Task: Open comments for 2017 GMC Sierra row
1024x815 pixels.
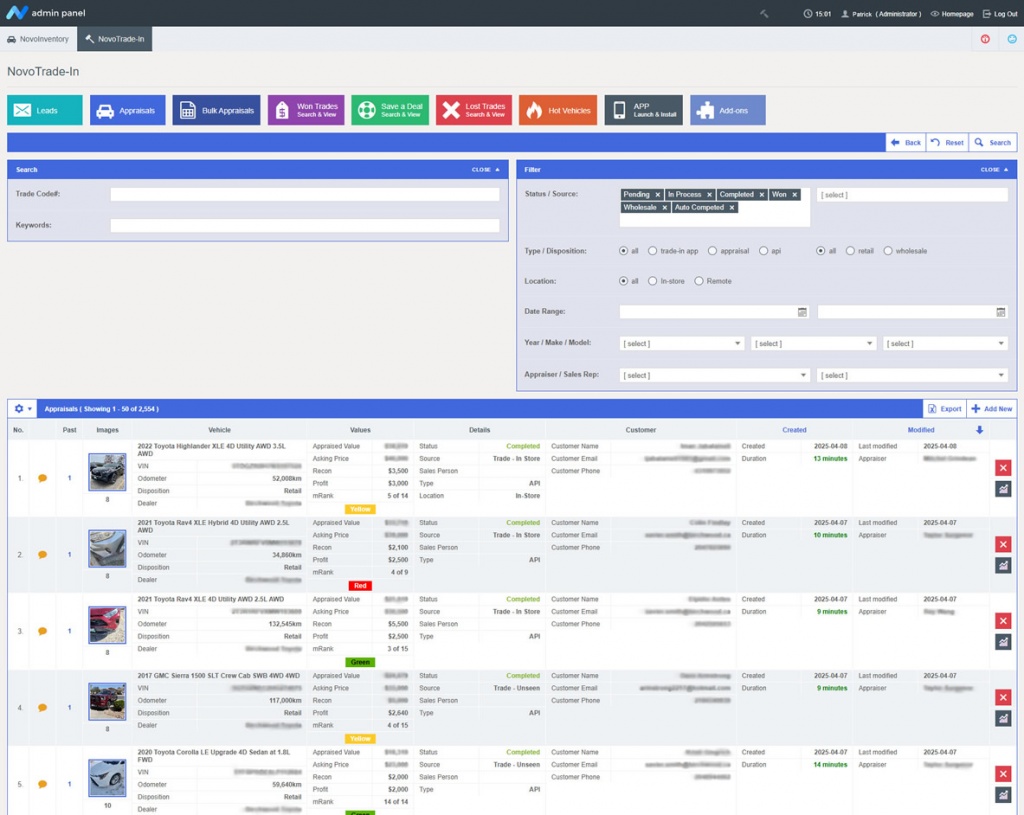Action: [x=42, y=707]
